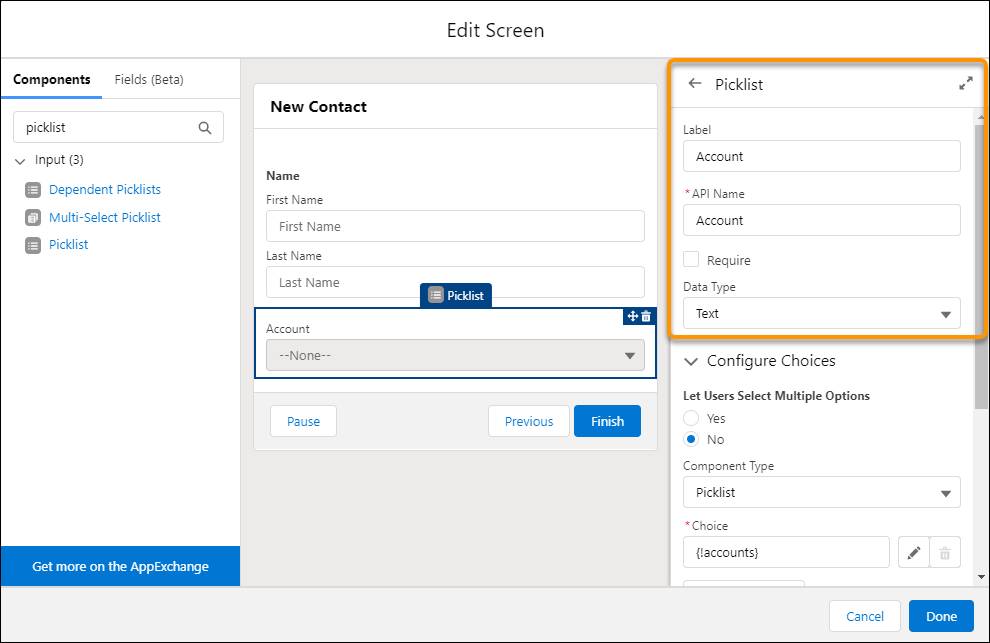
Task: Expand the Picklist panel with the diagonal arrows icon
Action: (965, 84)
